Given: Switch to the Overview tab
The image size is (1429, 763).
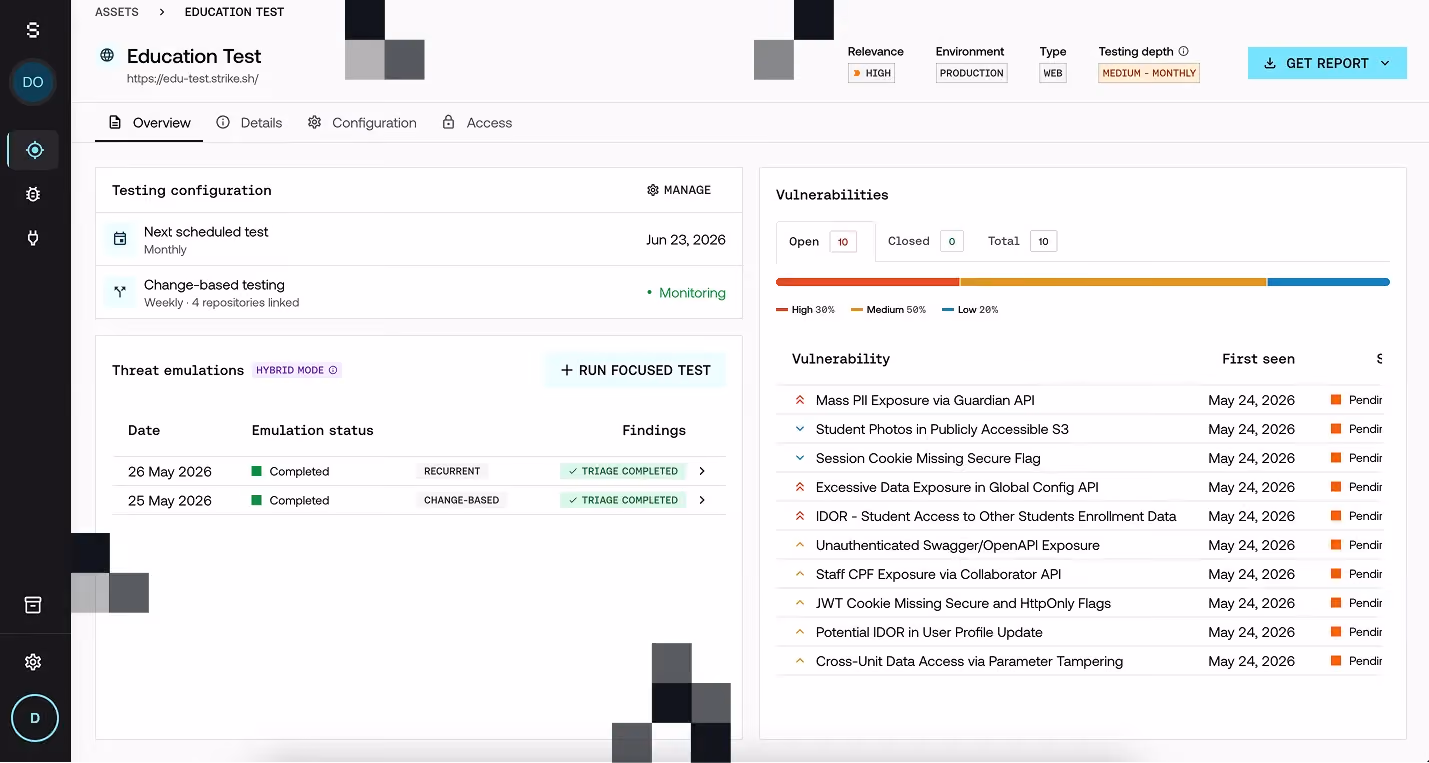Looking at the screenshot, I should tap(149, 123).
